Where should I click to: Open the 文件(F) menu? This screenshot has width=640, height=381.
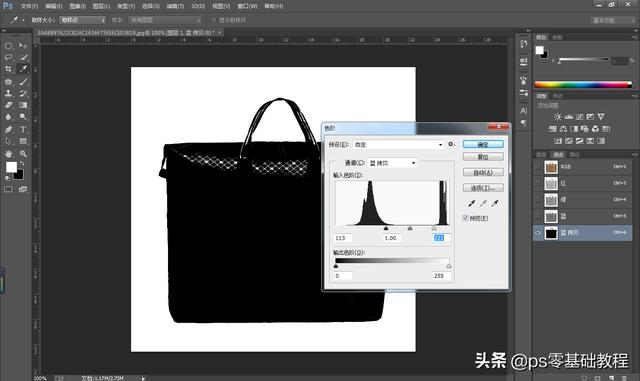[x=29, y=6]
